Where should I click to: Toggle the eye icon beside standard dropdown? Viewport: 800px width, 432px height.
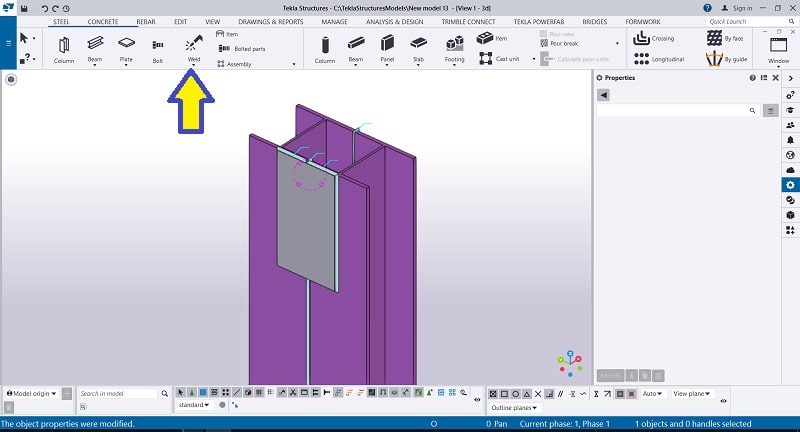click(x=222, y=405)
